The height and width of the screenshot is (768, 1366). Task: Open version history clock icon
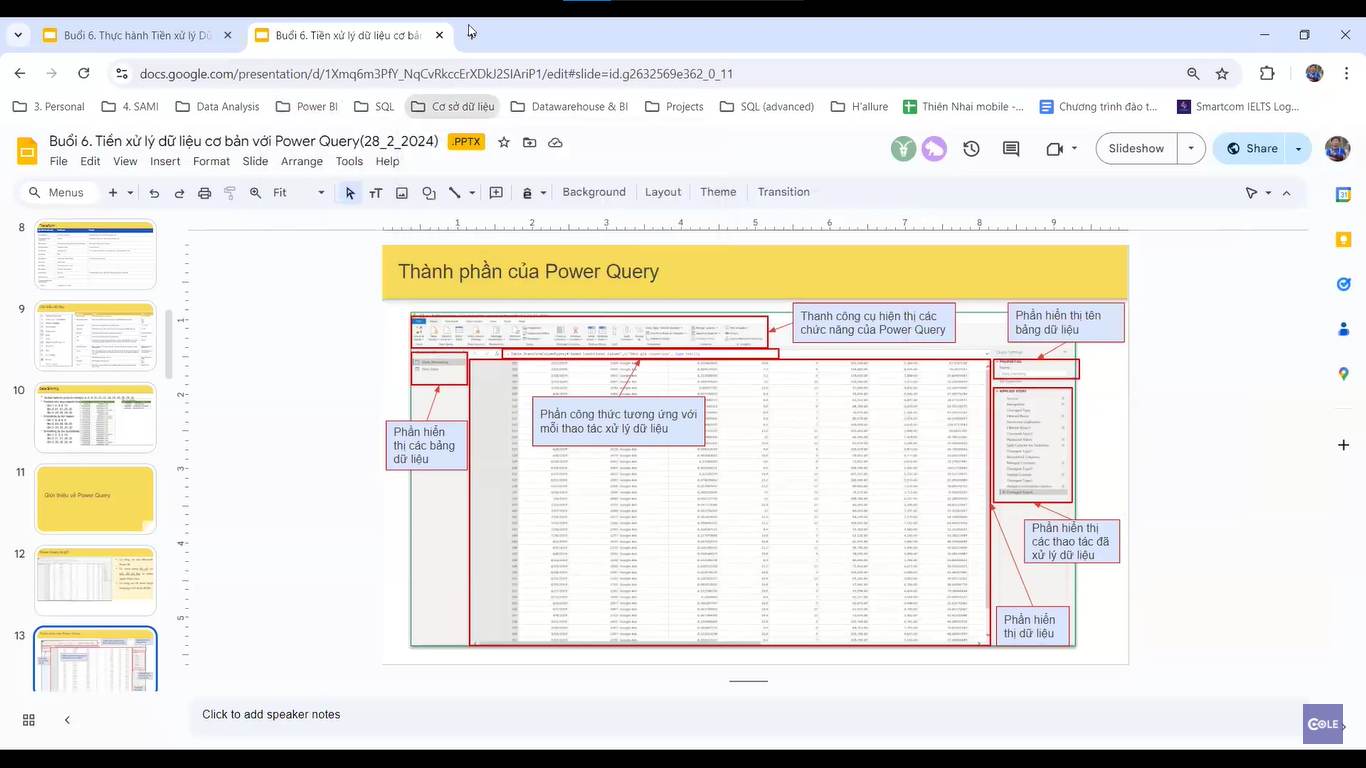(x=971, y=149)
